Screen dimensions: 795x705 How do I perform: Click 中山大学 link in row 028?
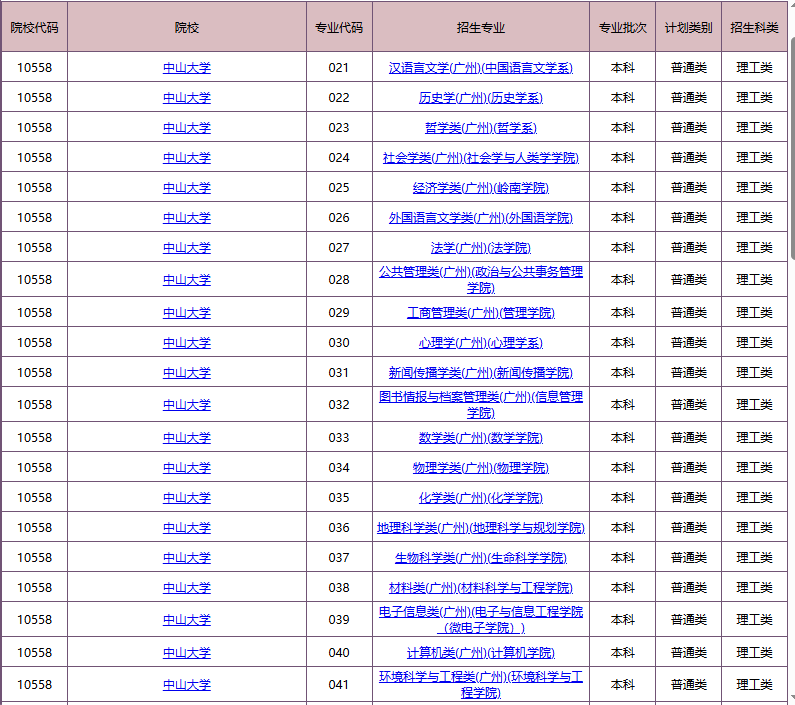[187, 279]
